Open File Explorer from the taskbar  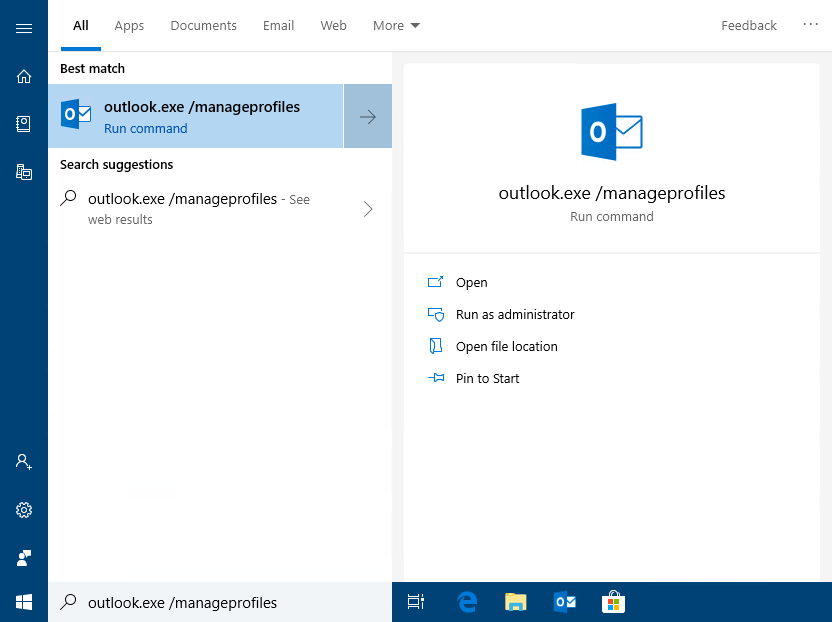click(515, 601)
